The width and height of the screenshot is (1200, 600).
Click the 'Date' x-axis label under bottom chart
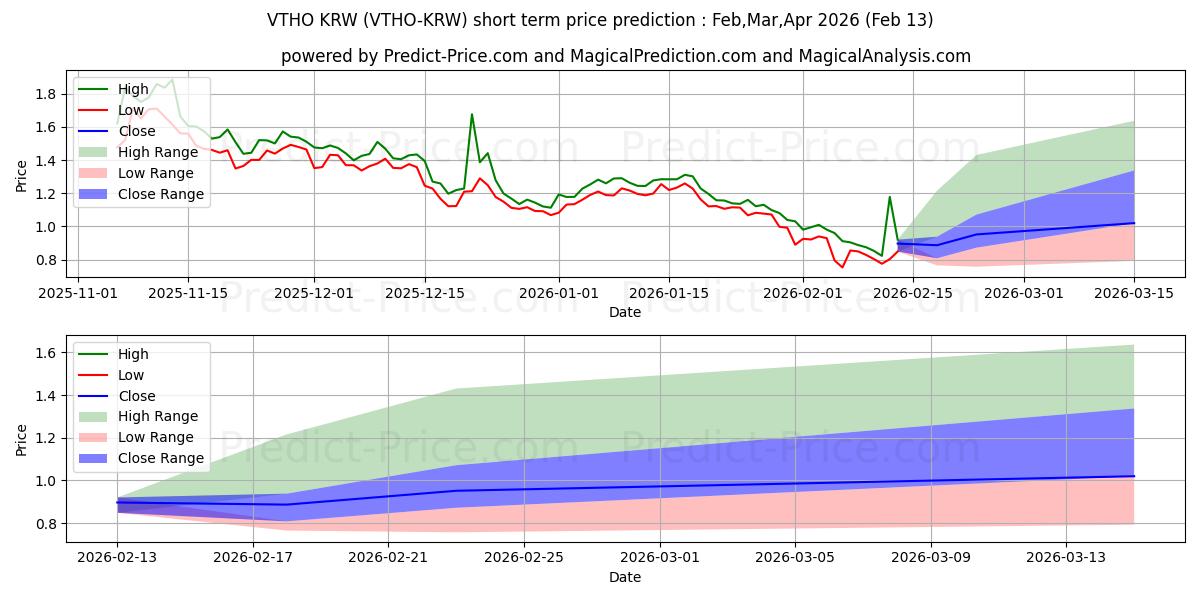625,578
